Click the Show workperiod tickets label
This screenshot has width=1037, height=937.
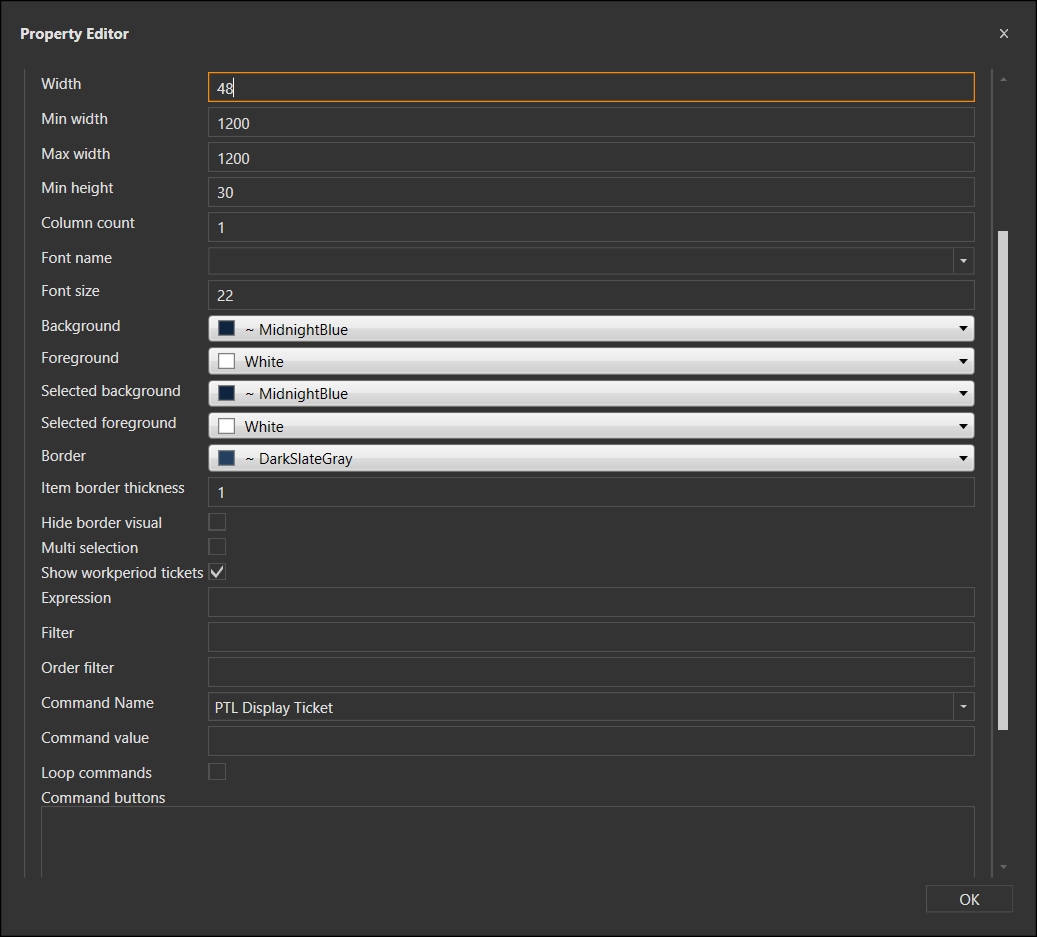122,573
